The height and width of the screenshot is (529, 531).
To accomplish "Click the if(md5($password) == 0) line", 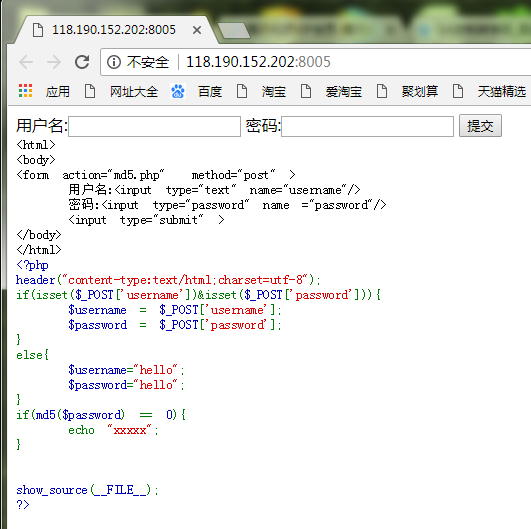I will pyautogui.click(x=101, y=415).
